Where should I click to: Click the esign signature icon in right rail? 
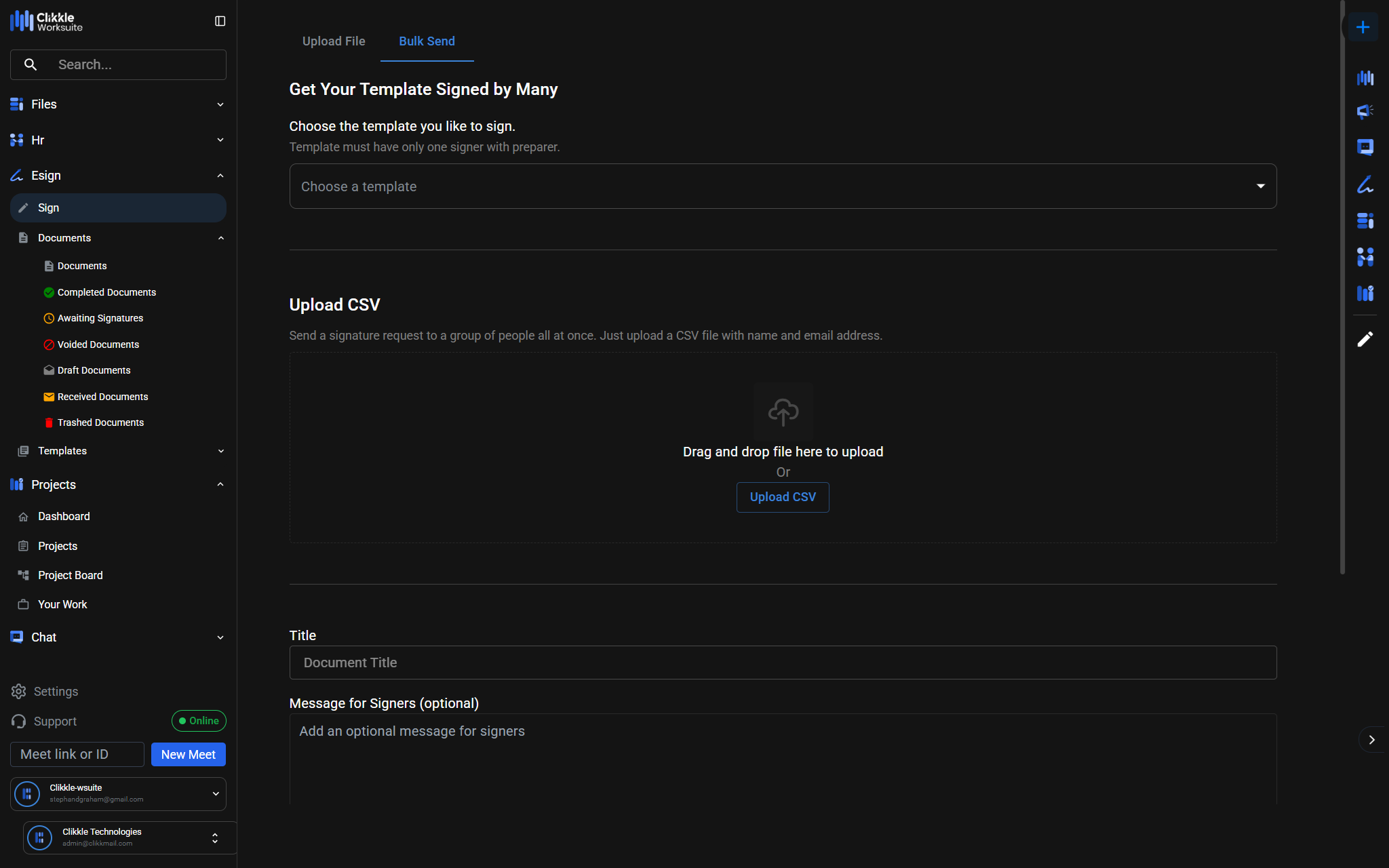[x=1365, y=184]
